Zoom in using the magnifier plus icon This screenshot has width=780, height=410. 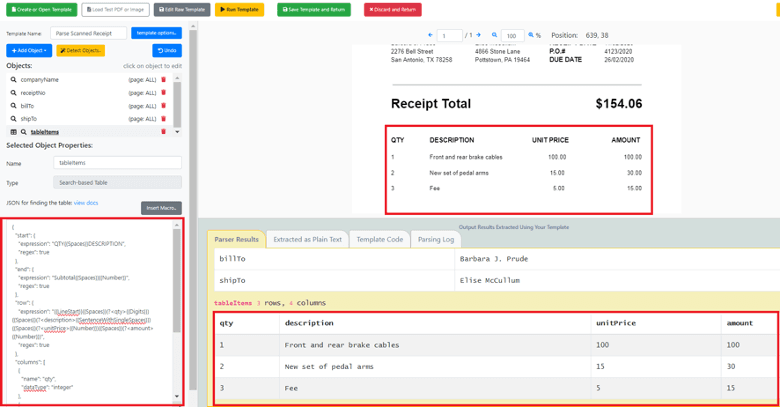(x=531, y=35)
